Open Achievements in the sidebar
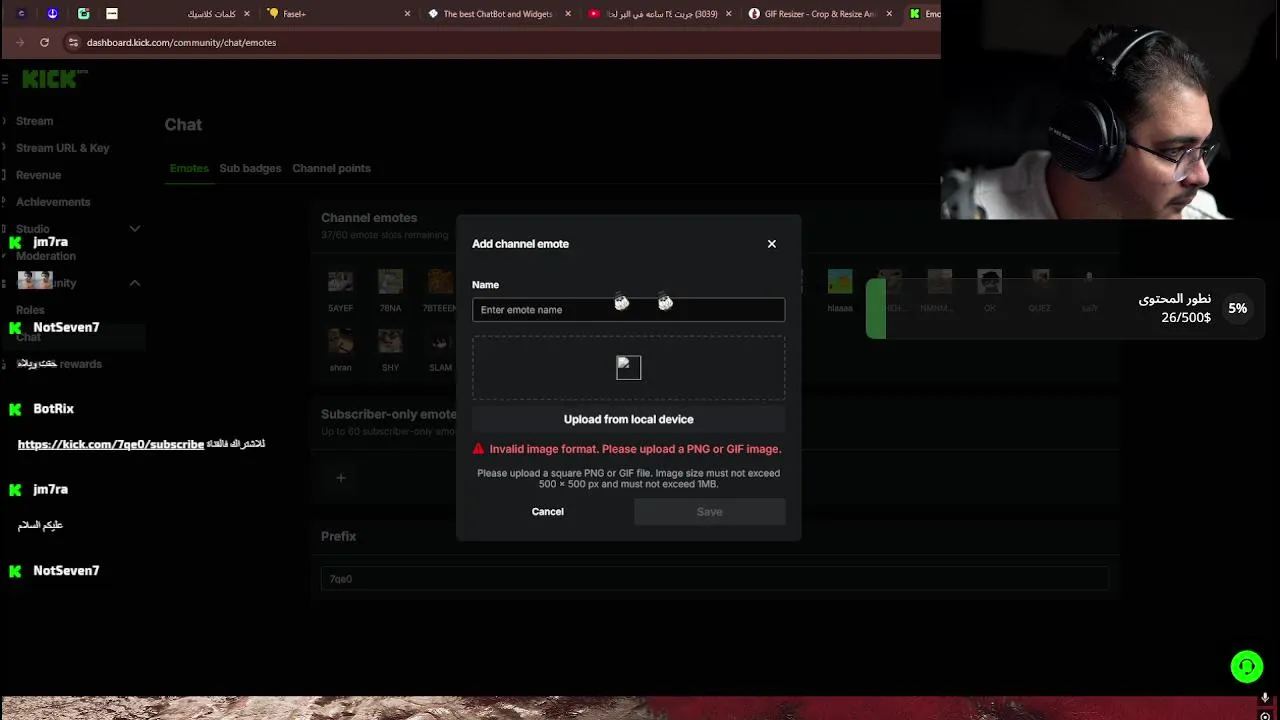Screen dimensions: 1280x720 [x=53, y=202]
